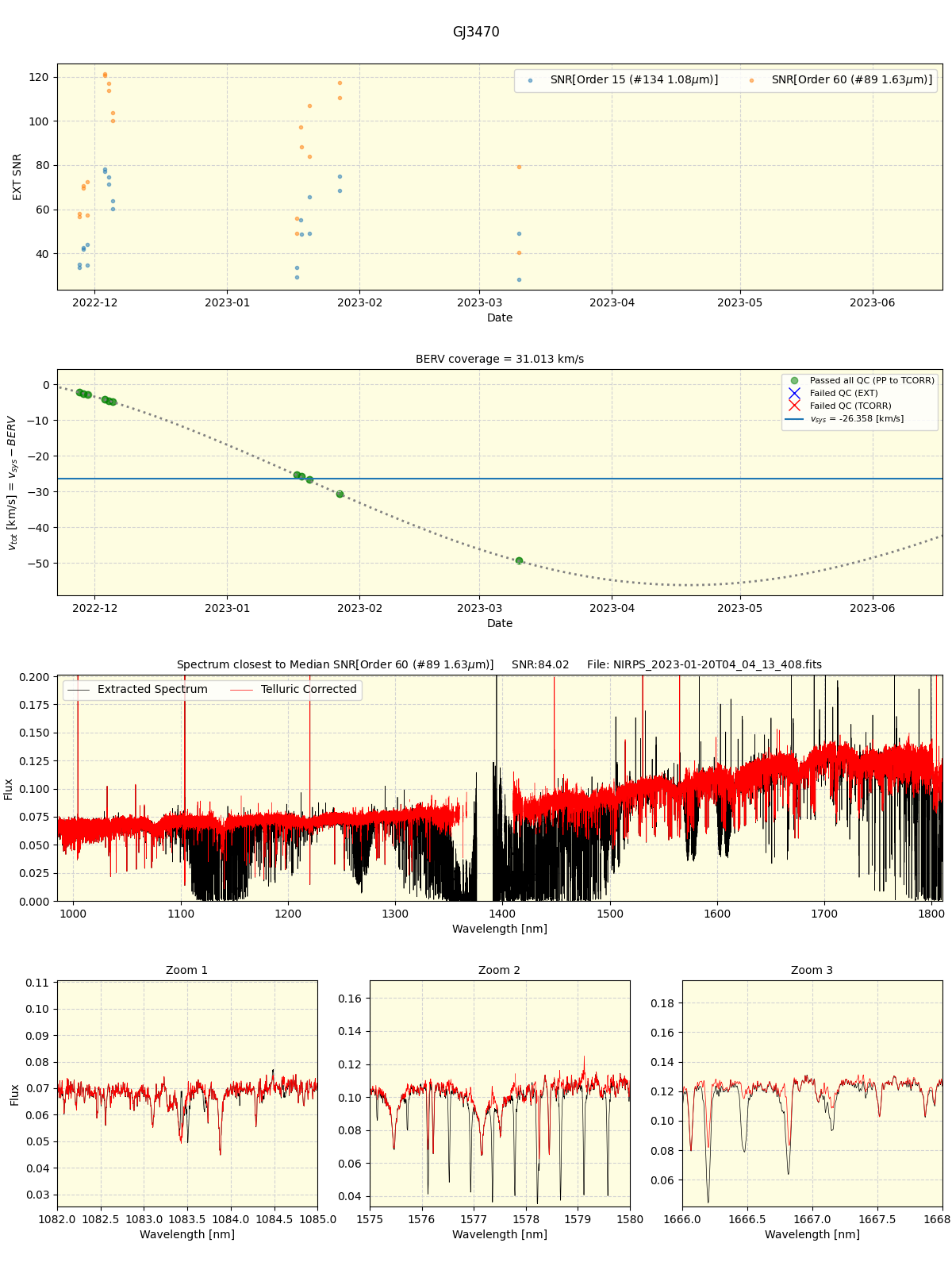Click the orange SNR point at 2023-03 near 80
This screenshot has height=1270, width=952.
[519, 167]
